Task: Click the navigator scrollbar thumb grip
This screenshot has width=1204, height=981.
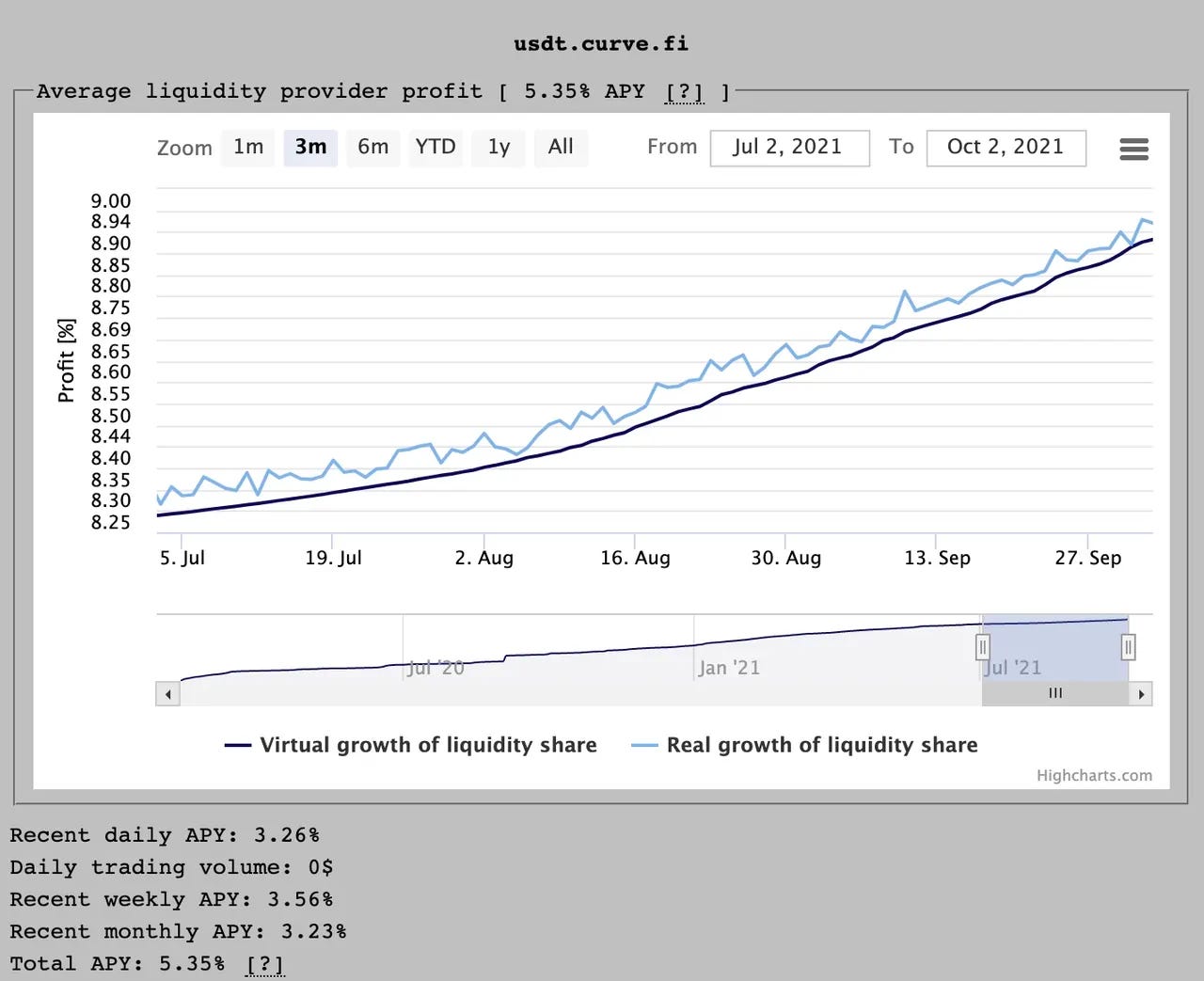Action: tap(1055, 693)
